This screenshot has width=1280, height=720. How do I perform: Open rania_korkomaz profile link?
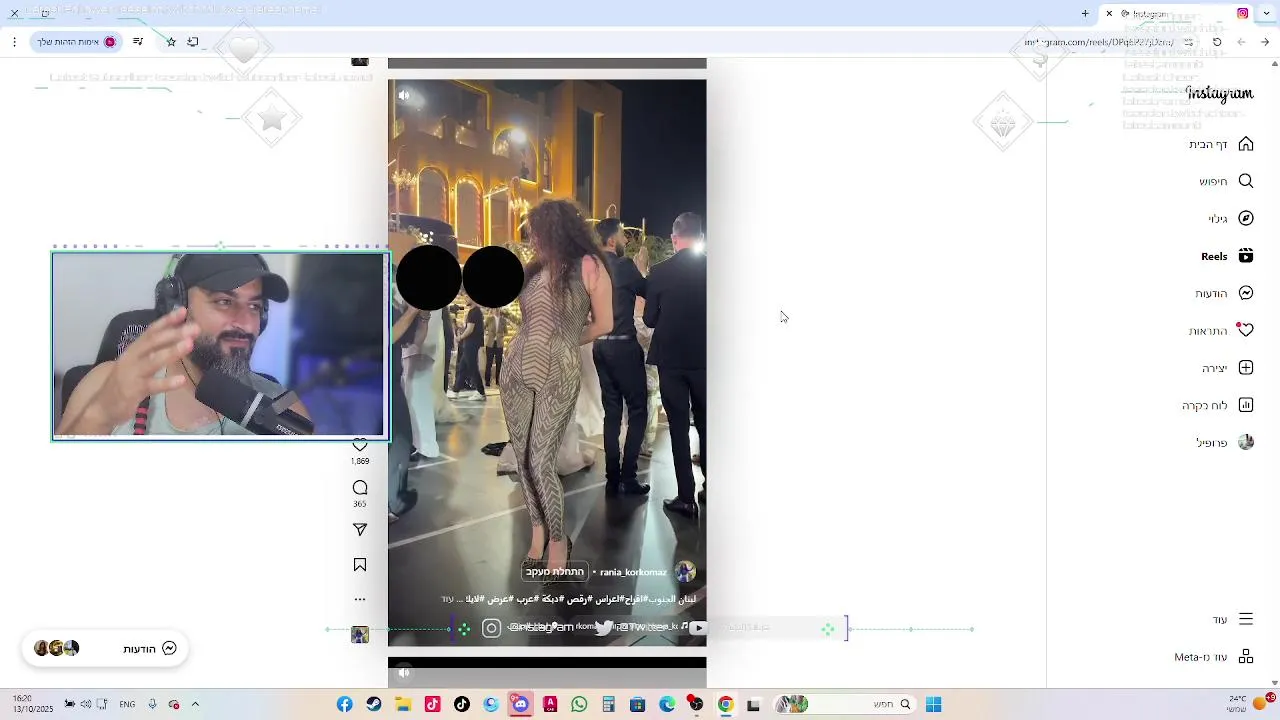[x=633, y=572]
